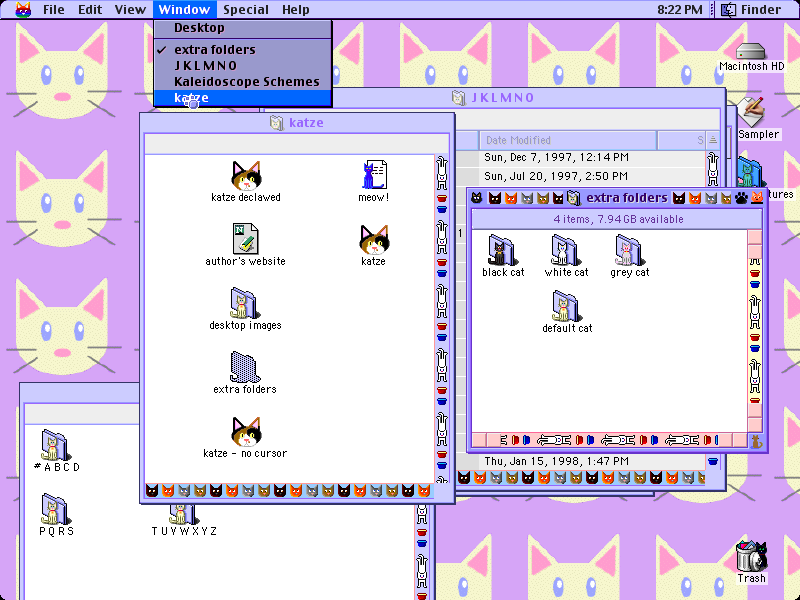Select the author's website icon

(x=245, y=239)
